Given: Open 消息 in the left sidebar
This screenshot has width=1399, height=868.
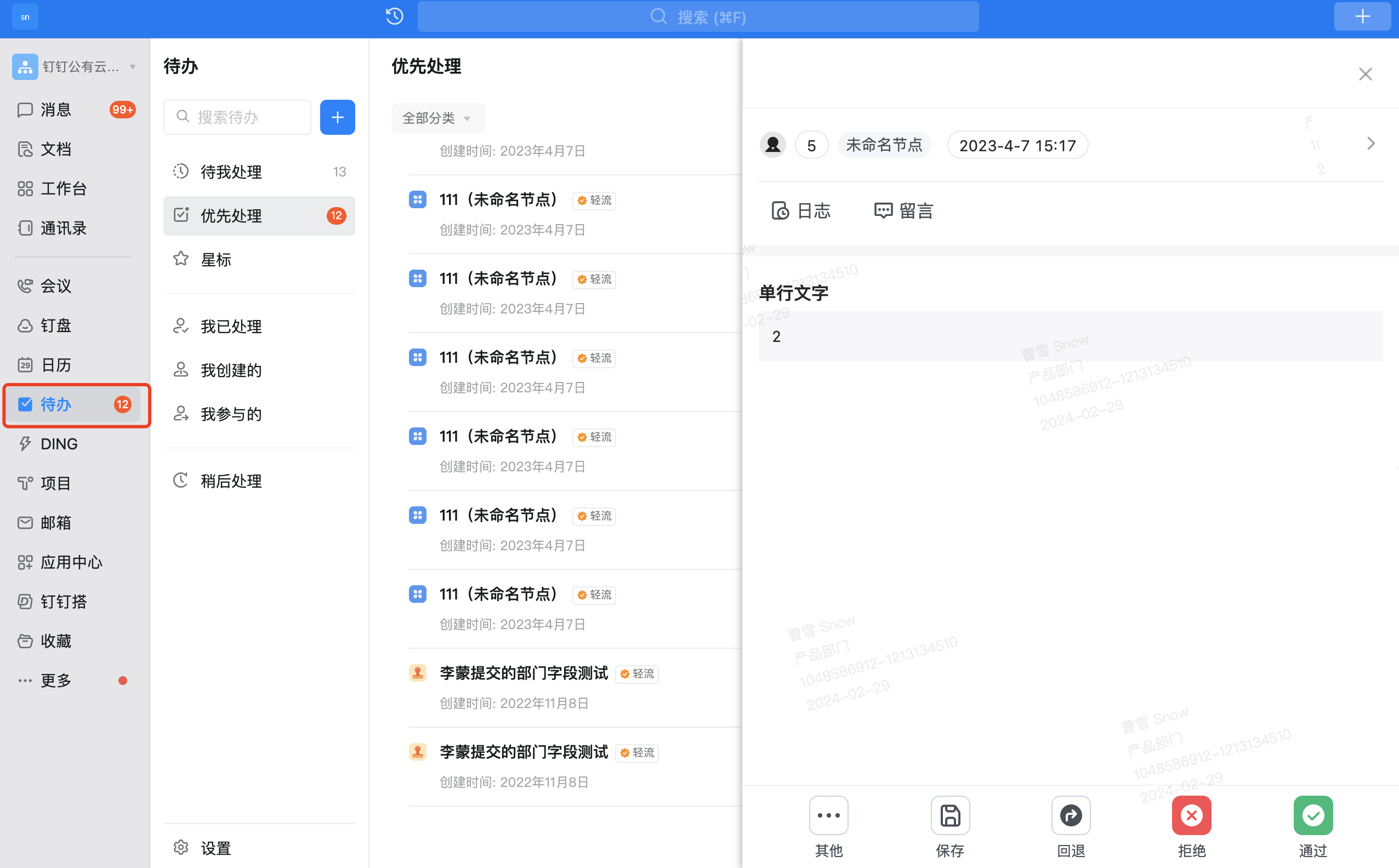Looking at the screenshot, I should [x=75, y=110].
